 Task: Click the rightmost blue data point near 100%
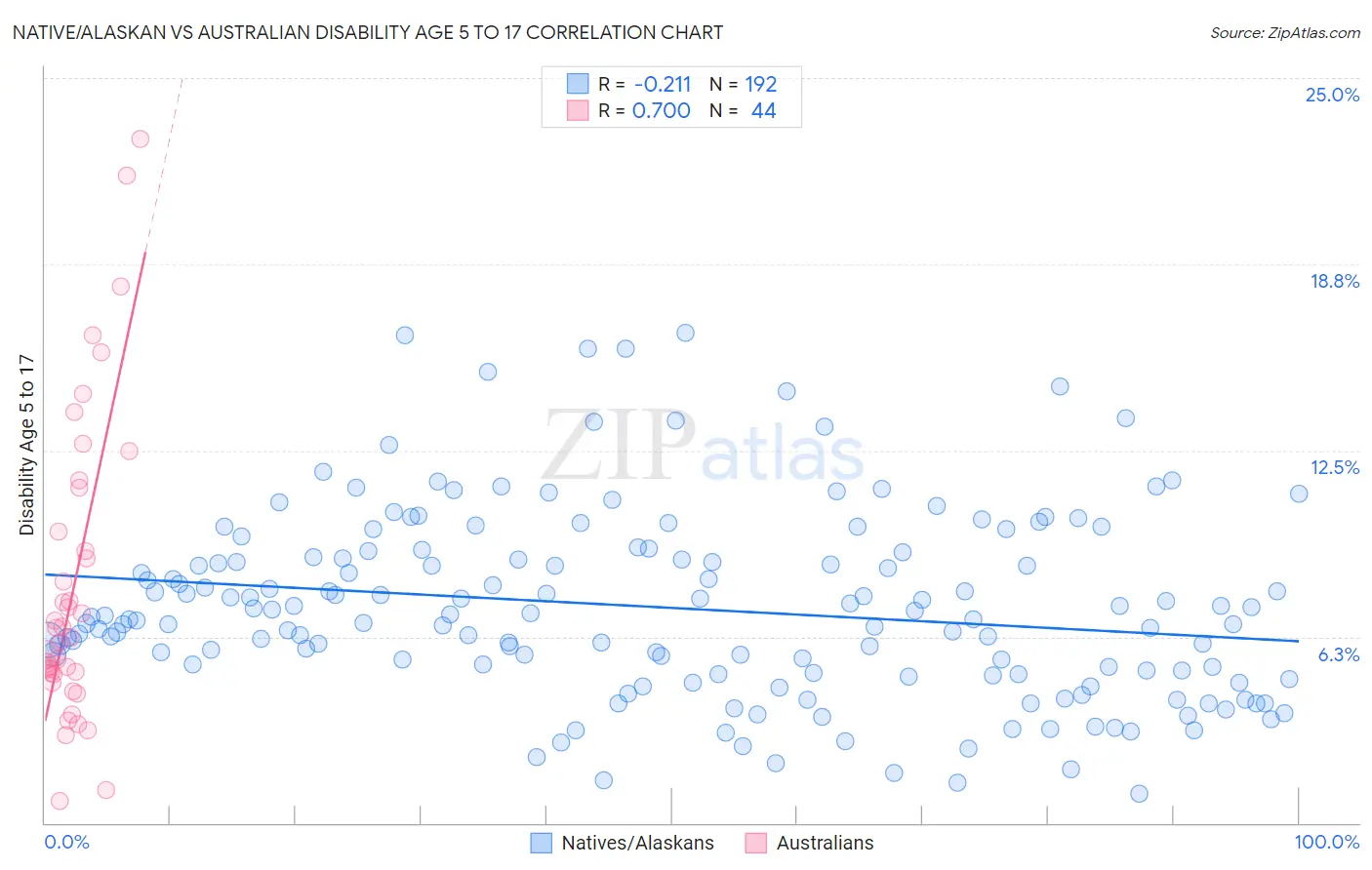tap(1299, 494)
